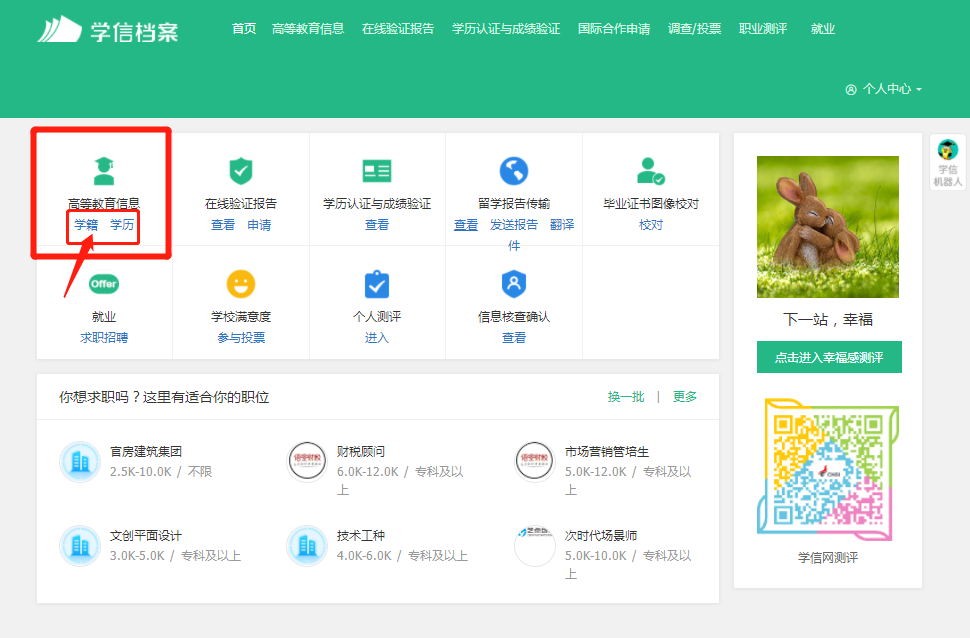The image size is (970, 638).
Task: Click the 发送报告 link
Action: click(514, 225)
